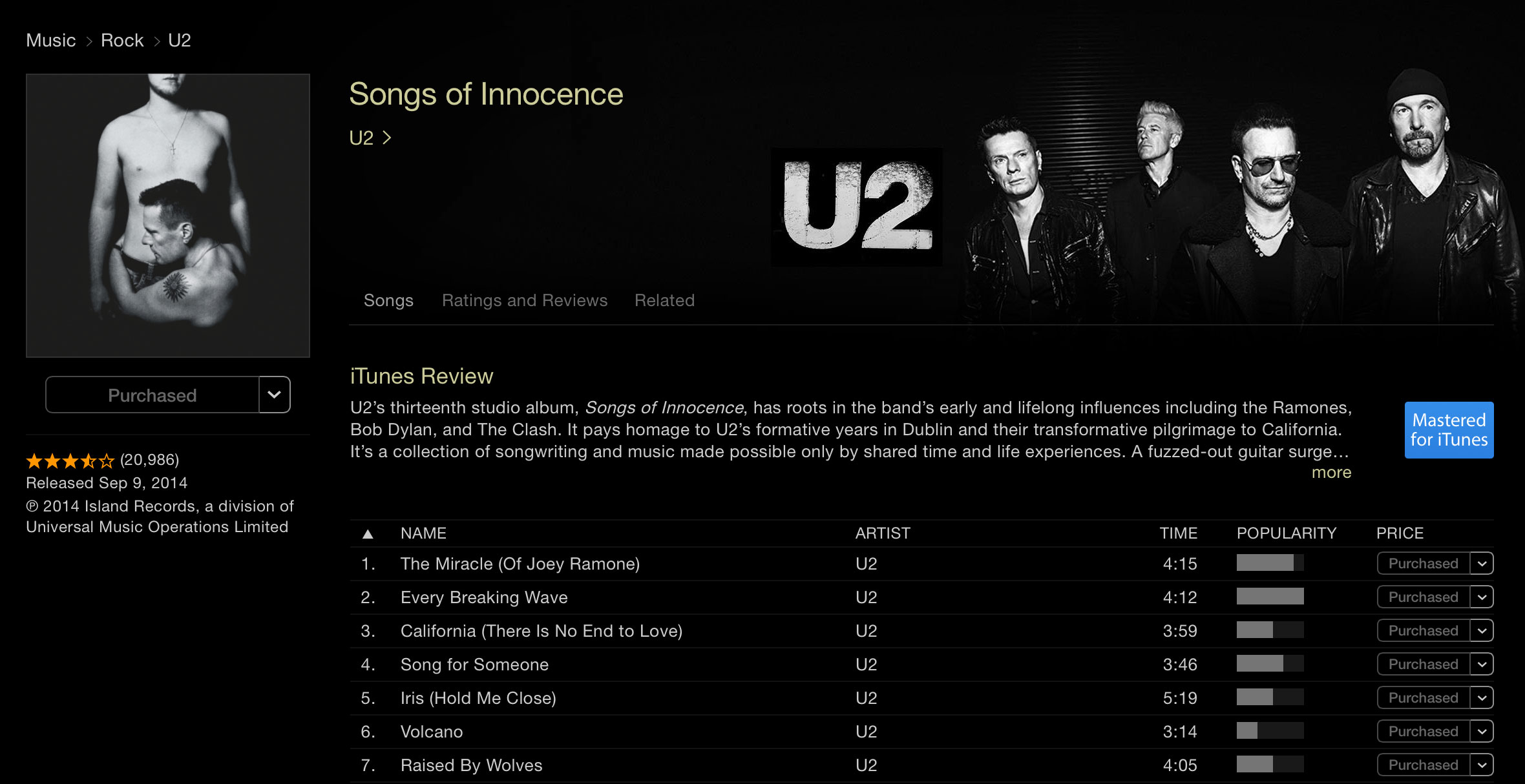This screenshot has width=1525, height=784.
Task: Open the Songs of Innocence album artwork
Action: [x=168, y=216]
